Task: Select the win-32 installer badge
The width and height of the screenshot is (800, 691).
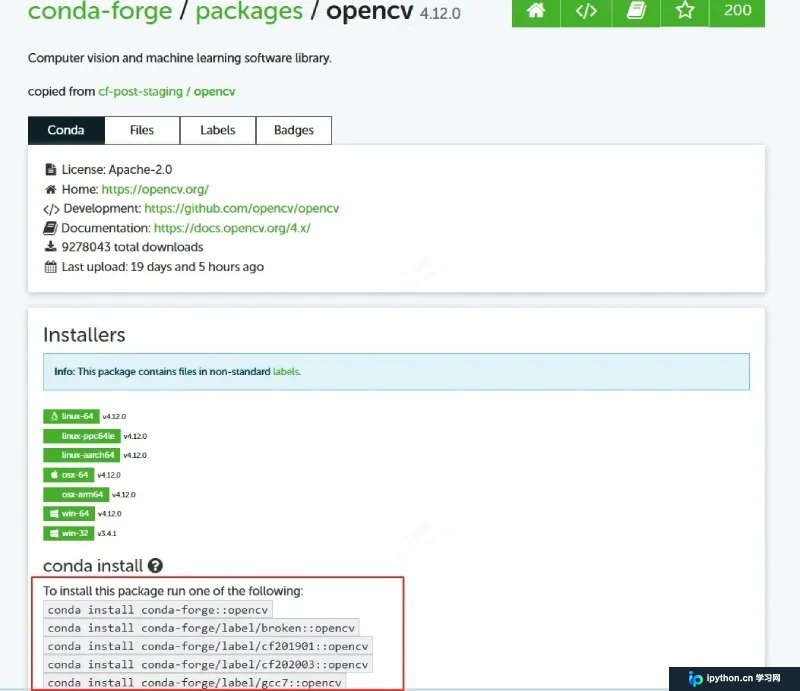Action: pyautogui.click(x=69, y=533)
